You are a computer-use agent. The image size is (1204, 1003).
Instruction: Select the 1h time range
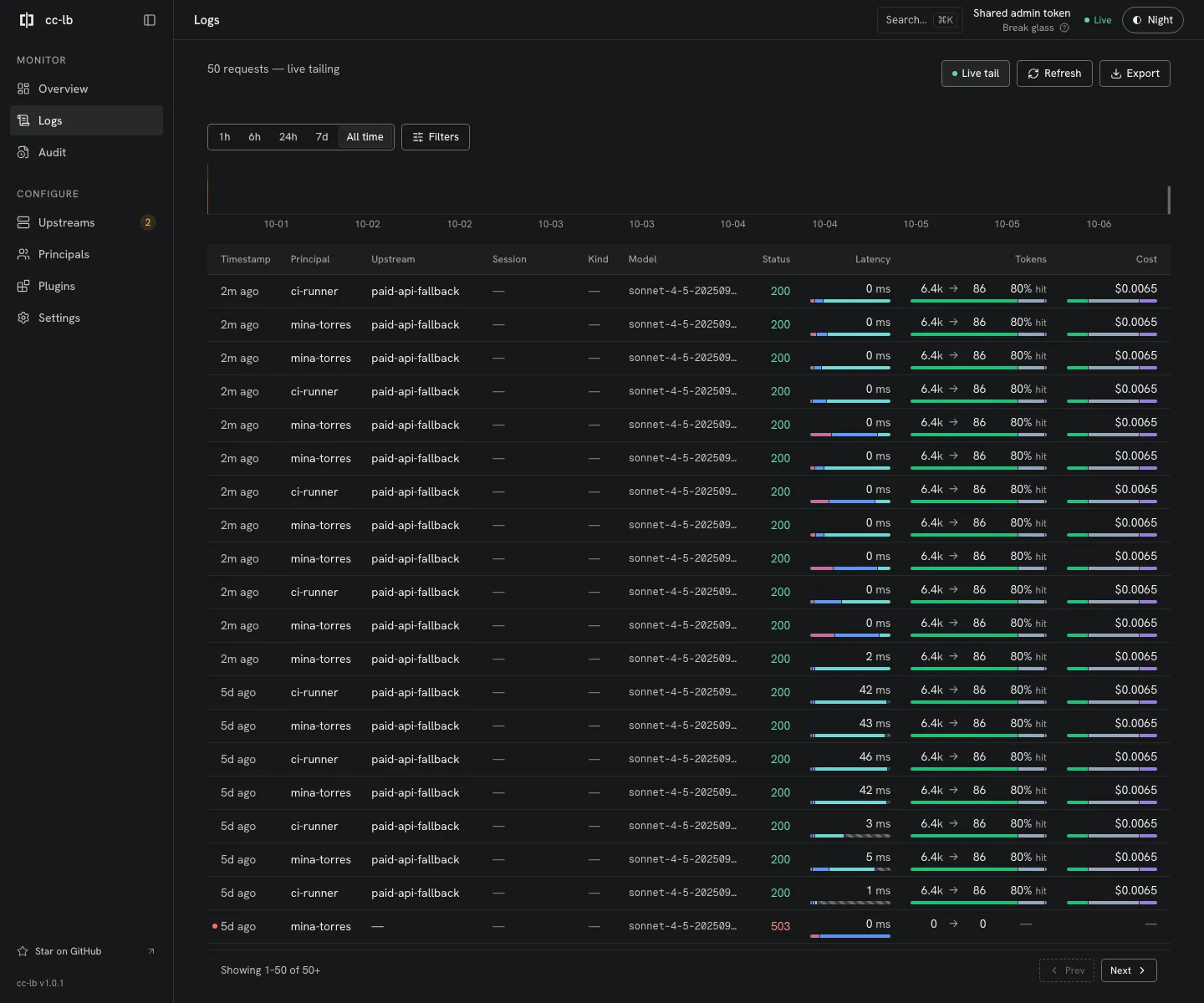pyautogui.click(x=224, y=137)
